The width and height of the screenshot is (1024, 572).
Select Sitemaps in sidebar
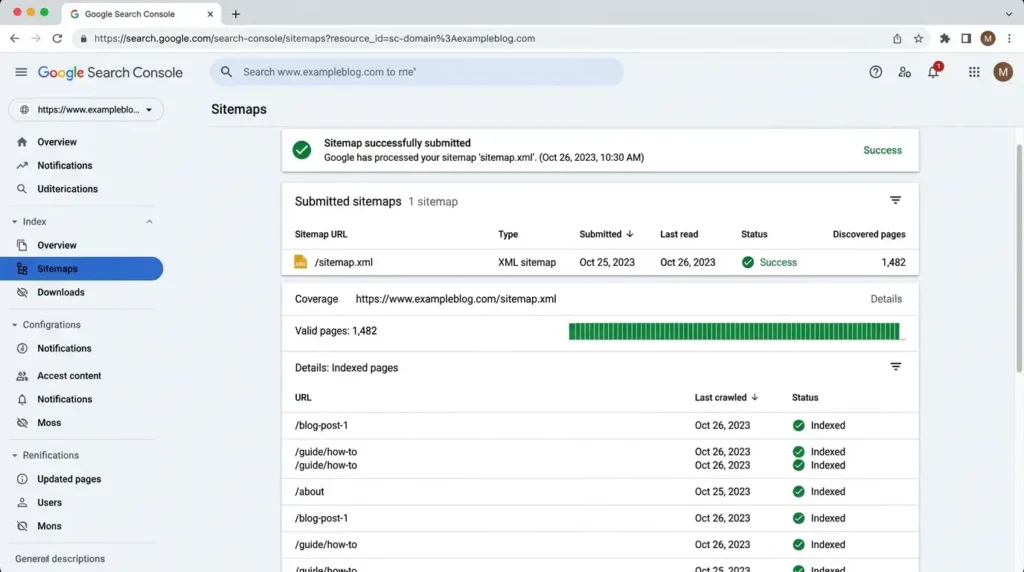[x=82, y=268]
